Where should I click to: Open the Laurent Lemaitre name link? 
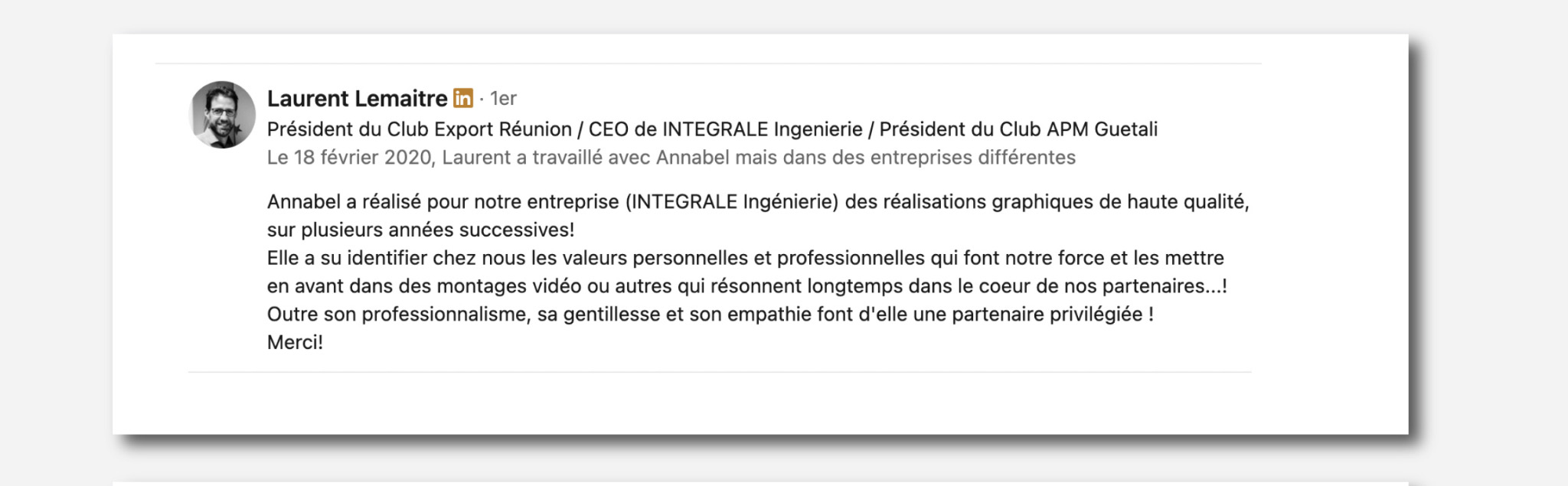pyautogui.click(x=357, y=98)
